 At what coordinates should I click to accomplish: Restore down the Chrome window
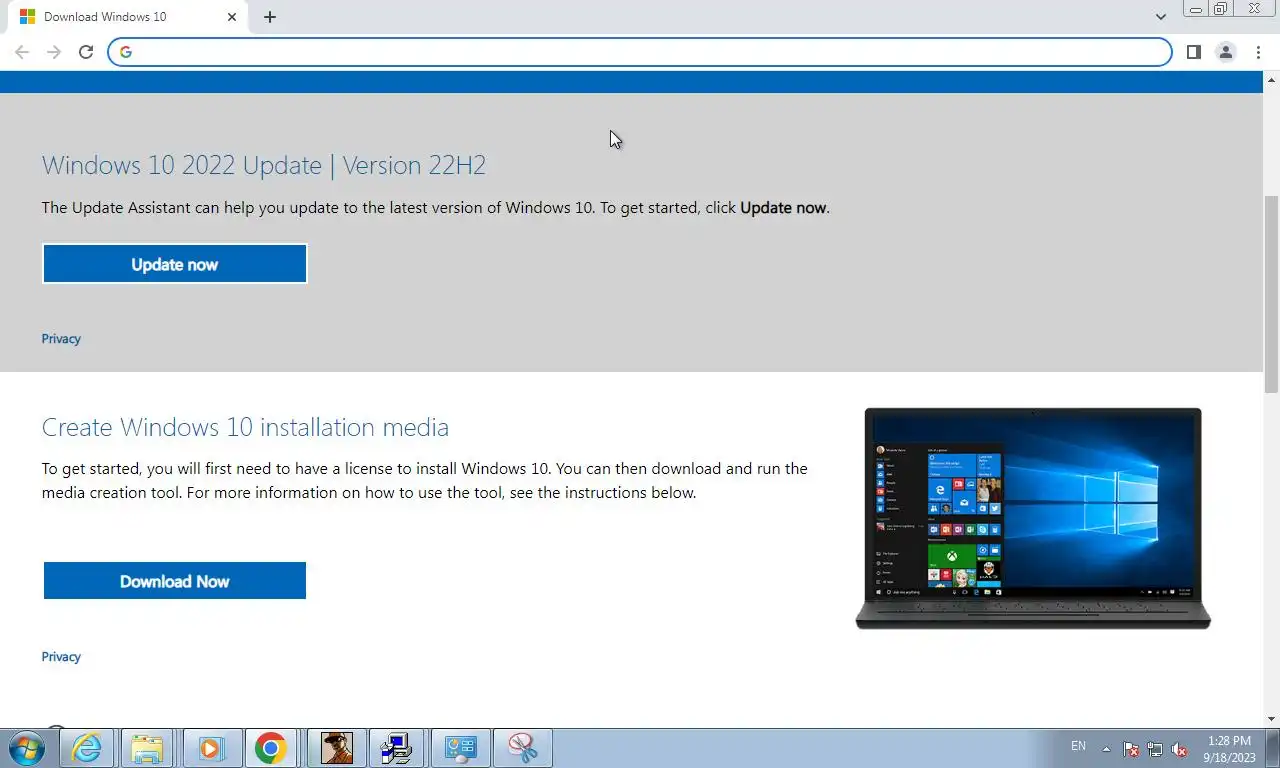pos(1221,9)
